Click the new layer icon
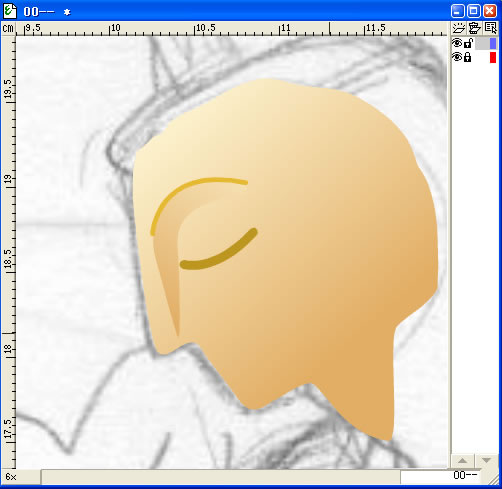Screen dimensions: 502x489 coord(459,28)
